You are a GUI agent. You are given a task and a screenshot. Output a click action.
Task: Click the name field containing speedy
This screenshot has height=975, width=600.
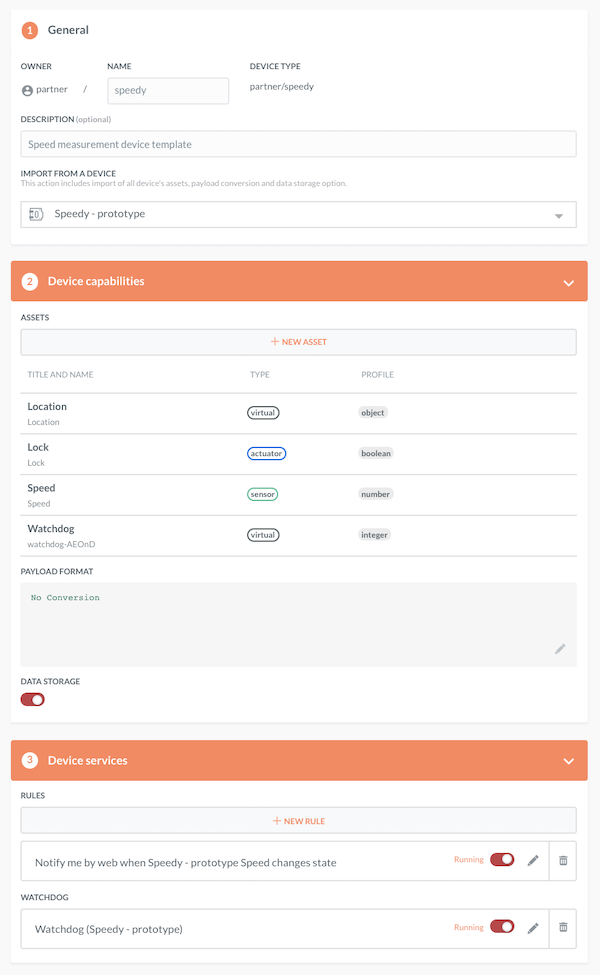click(x=167, y=90)
